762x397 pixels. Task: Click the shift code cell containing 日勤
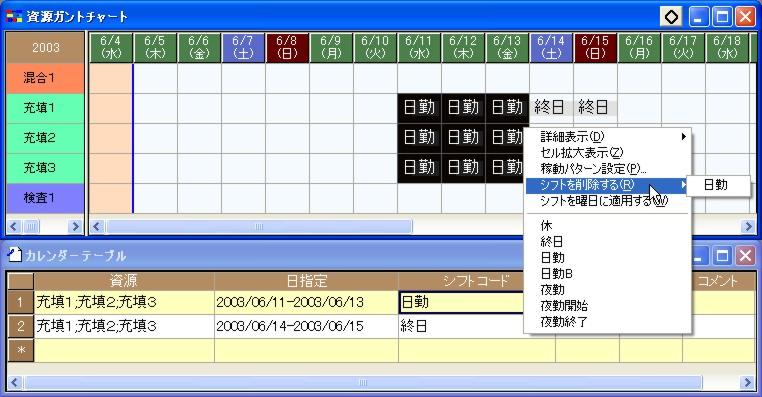pos(462,302)
